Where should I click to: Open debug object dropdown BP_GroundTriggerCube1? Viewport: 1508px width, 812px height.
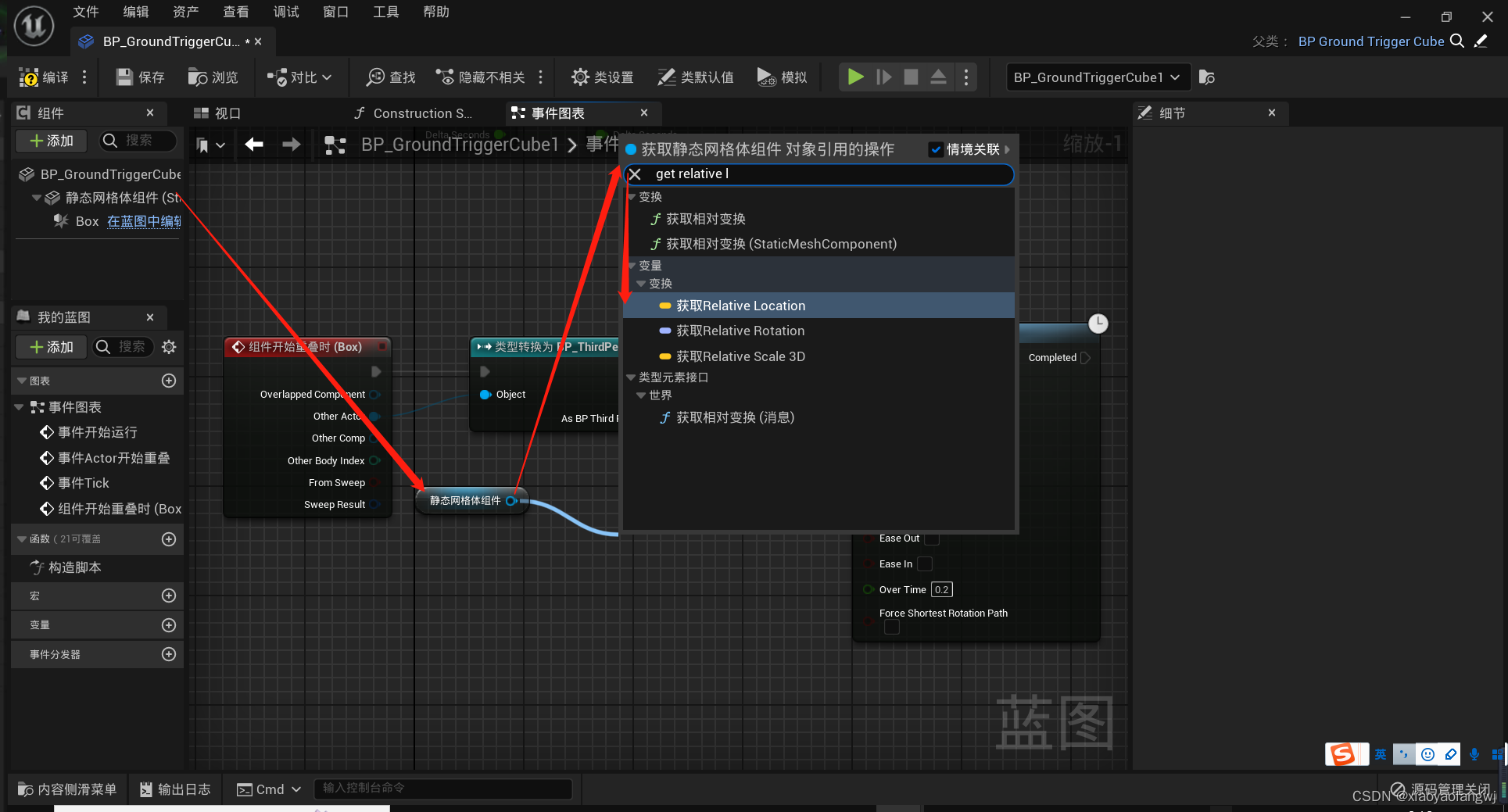(x=1097, y=77)
